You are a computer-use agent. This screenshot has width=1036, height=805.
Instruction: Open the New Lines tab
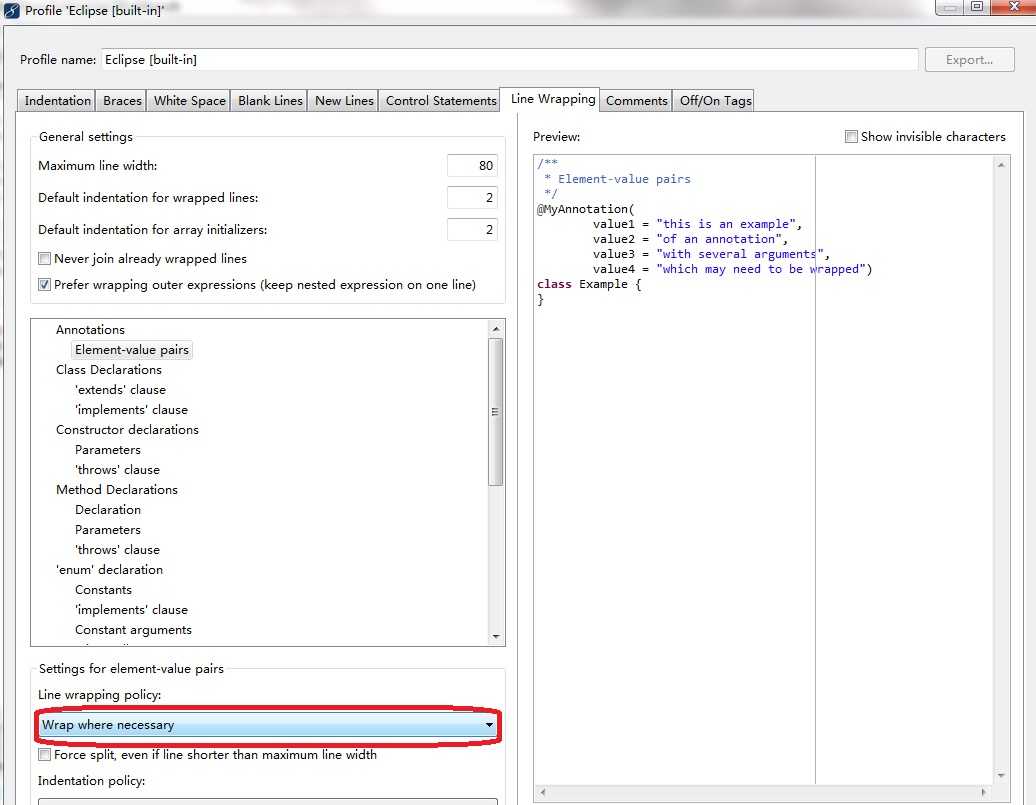(344, 100)
